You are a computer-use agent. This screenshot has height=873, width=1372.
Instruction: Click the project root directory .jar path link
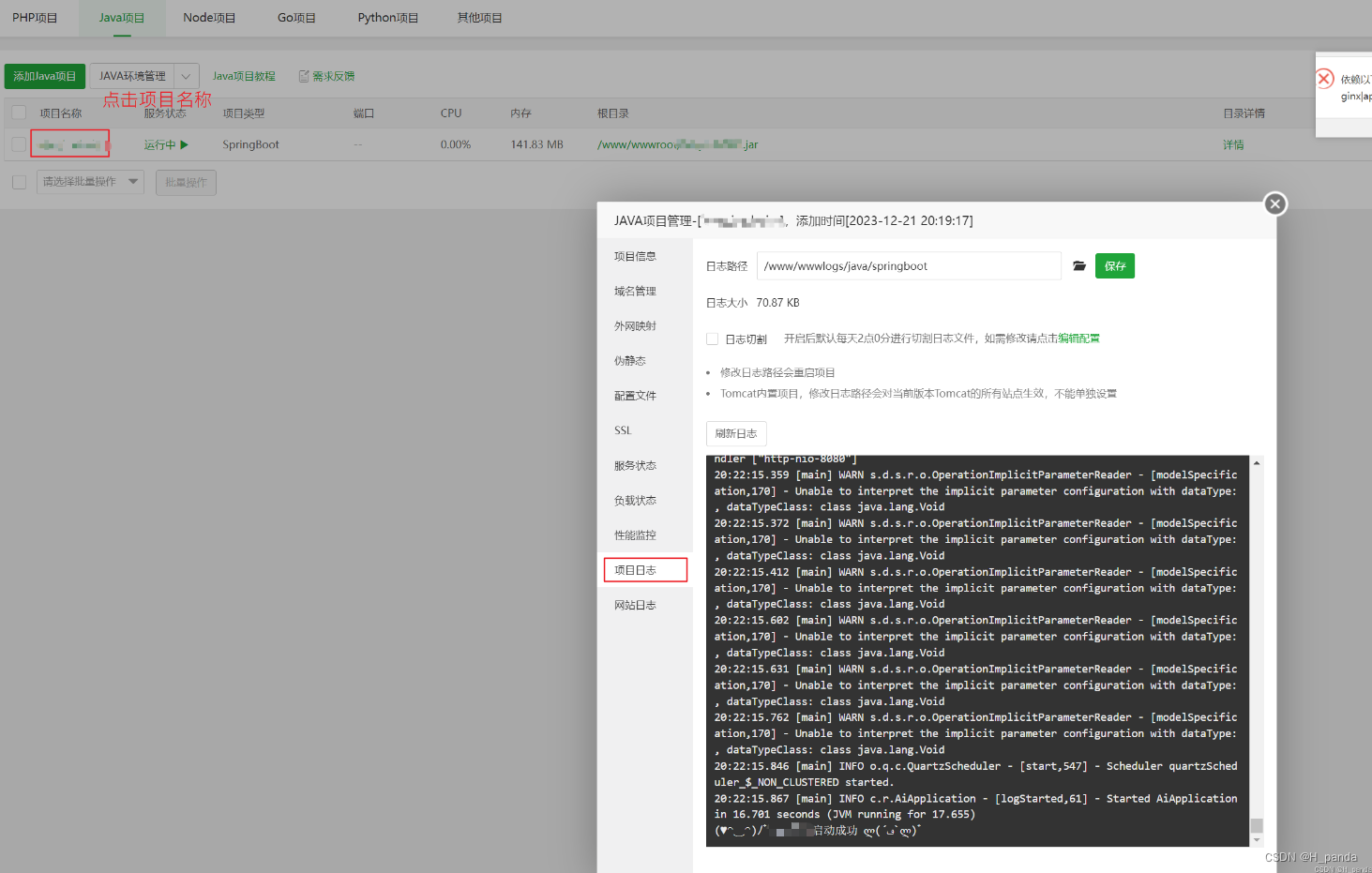[x=677, y=144]
